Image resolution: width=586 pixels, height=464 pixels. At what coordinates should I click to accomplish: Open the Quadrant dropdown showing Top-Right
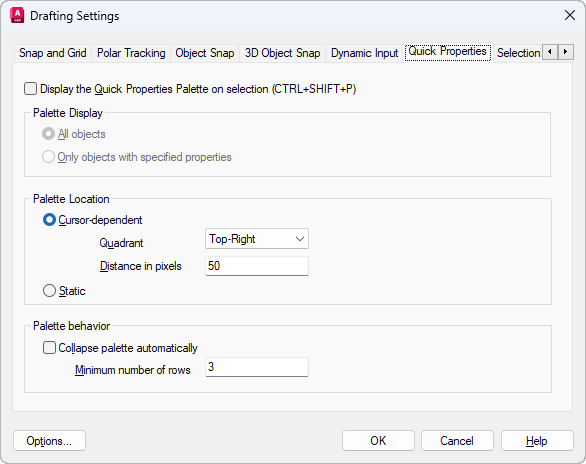coord(257,239)
